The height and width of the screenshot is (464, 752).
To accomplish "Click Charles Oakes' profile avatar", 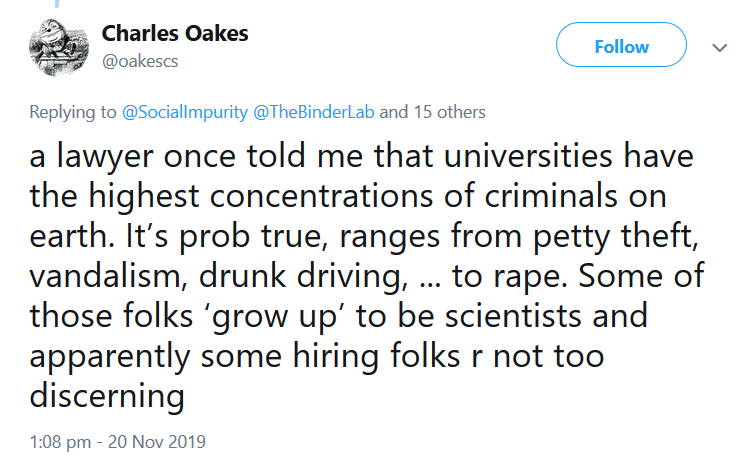I will tap(56, 46).
